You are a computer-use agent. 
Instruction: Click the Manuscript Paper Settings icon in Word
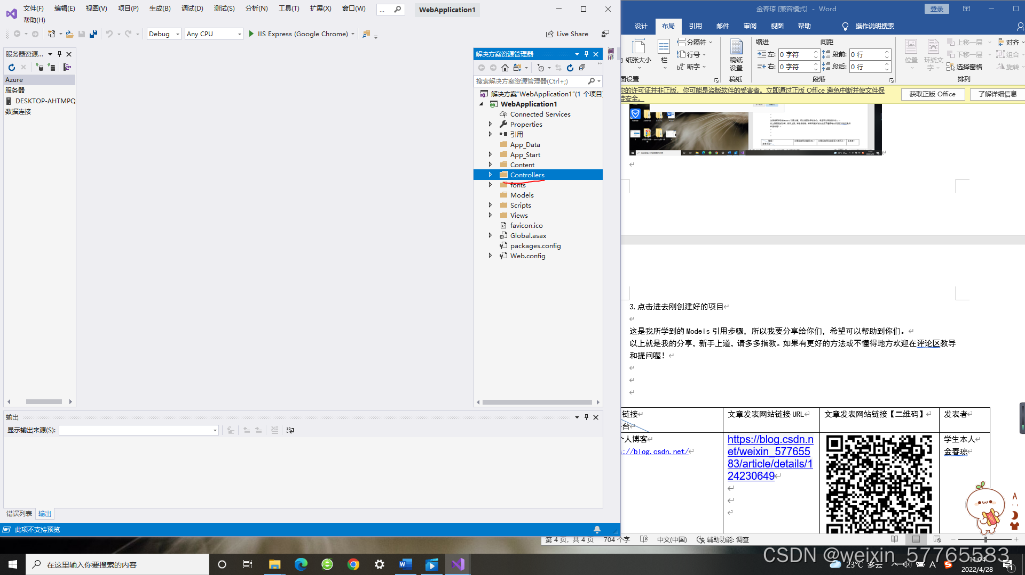point(736,54)
